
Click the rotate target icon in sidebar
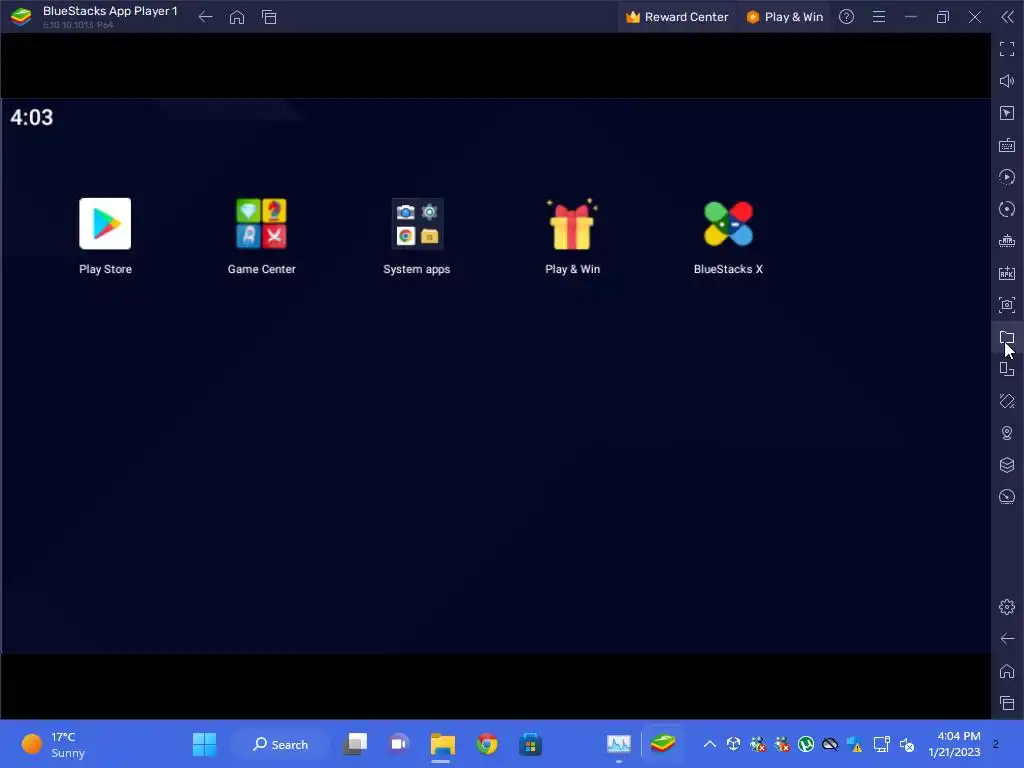1007,209
